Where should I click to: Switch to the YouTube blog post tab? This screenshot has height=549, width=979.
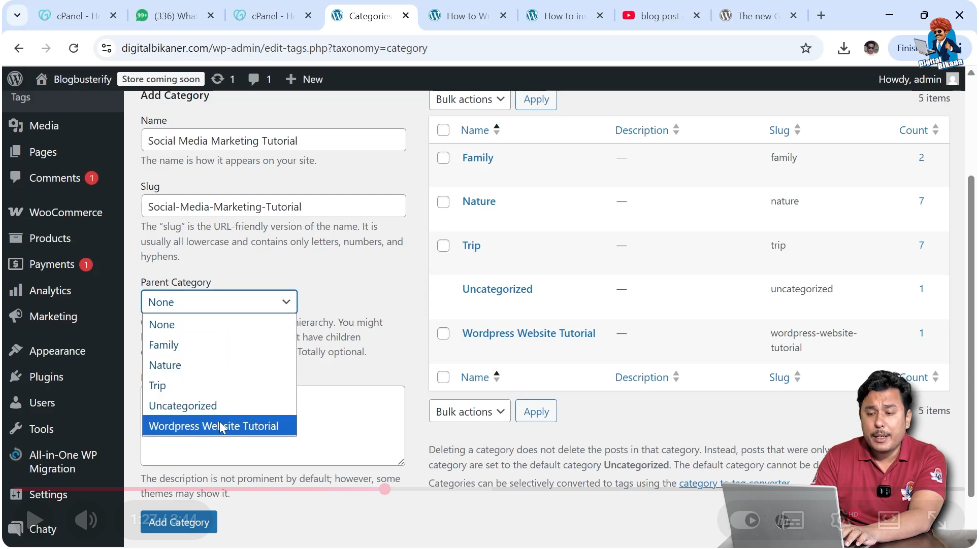(x=660, y=16)
